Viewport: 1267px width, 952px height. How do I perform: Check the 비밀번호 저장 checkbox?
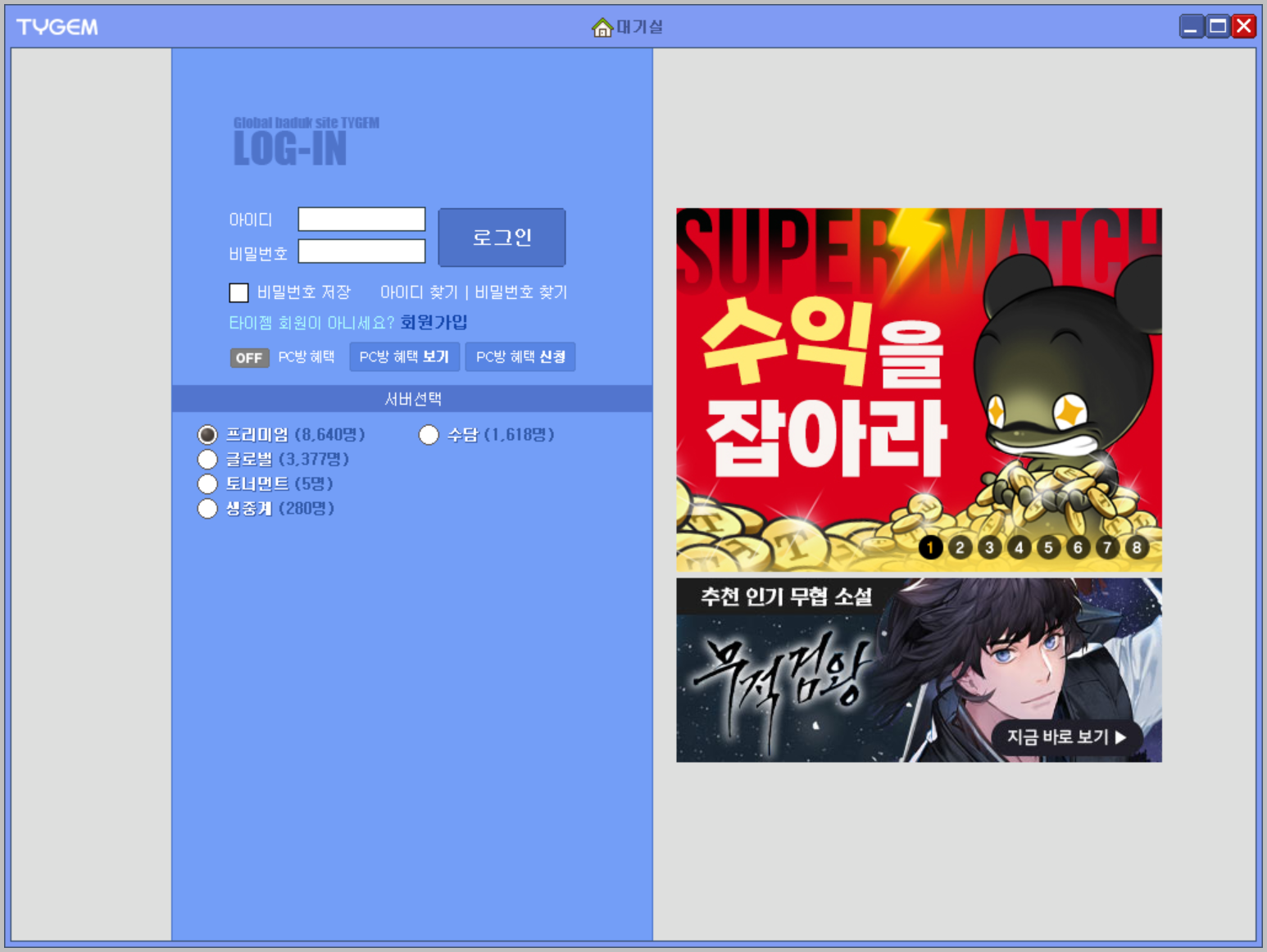coord(238,292)
